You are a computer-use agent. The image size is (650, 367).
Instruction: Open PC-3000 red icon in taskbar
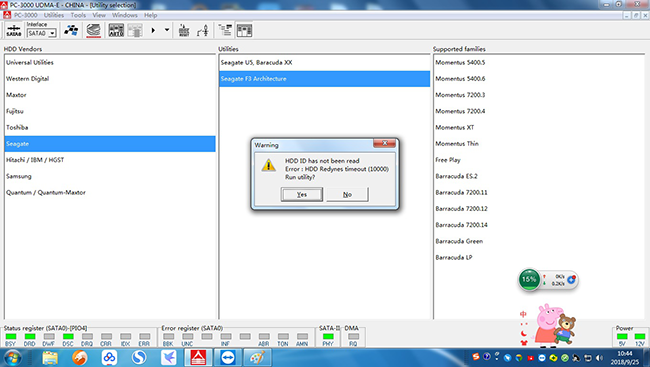(x=198, y=357)
